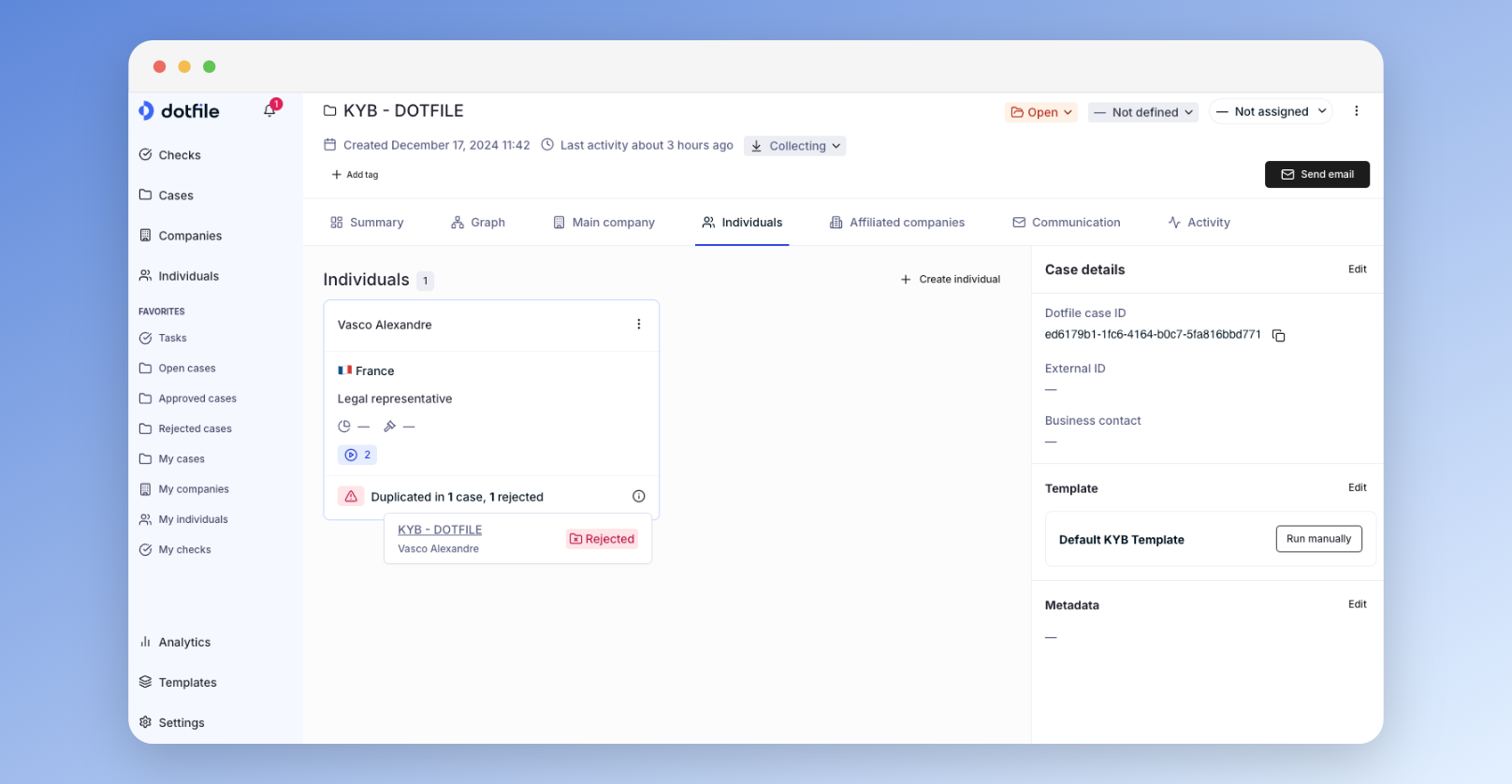The image size is (1512, 784).
Task: Open My checks favorite
Action: [175, 549]
